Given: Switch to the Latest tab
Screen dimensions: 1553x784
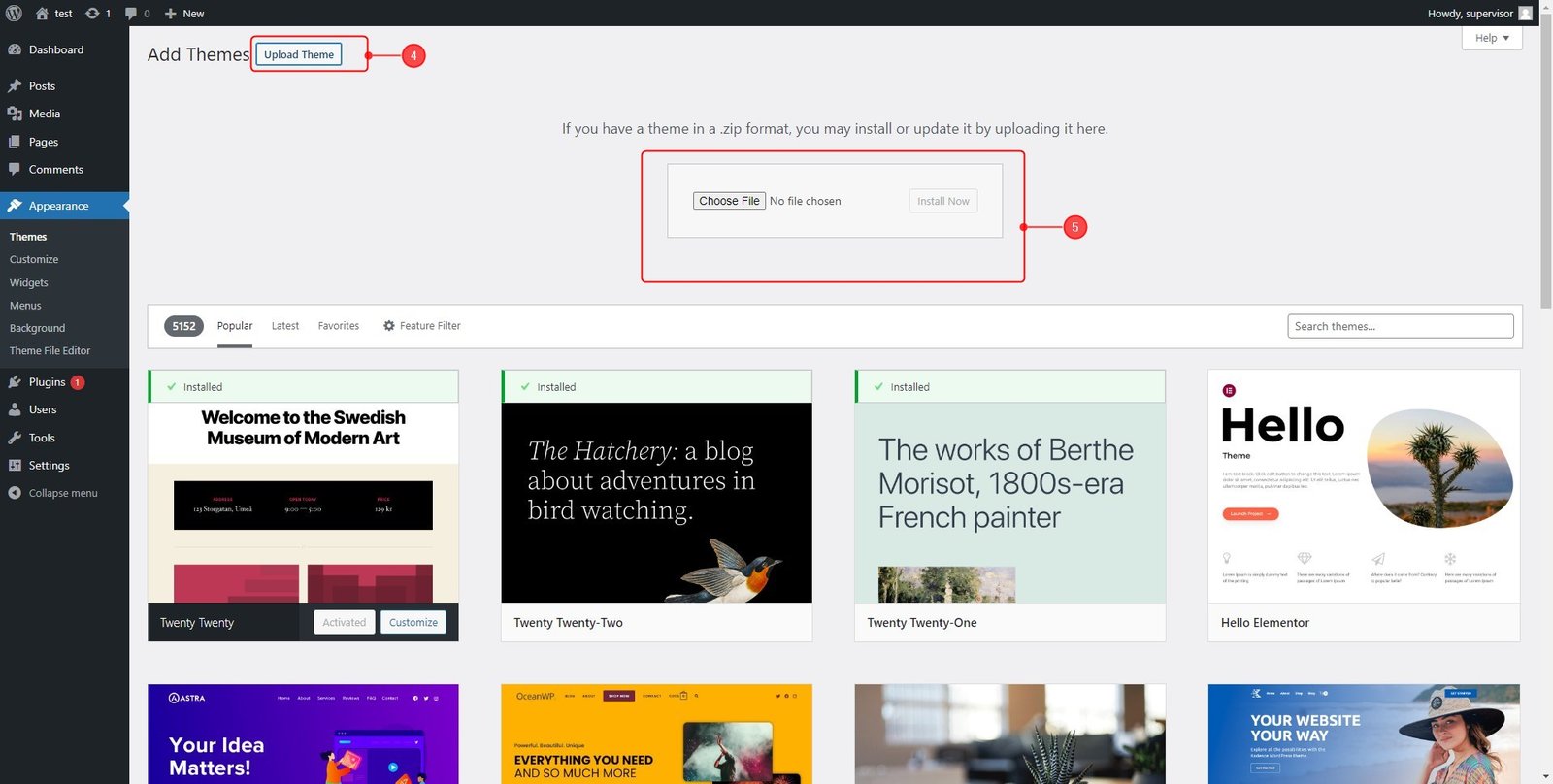Looking at the screenshot, I should tap(285, 326).
